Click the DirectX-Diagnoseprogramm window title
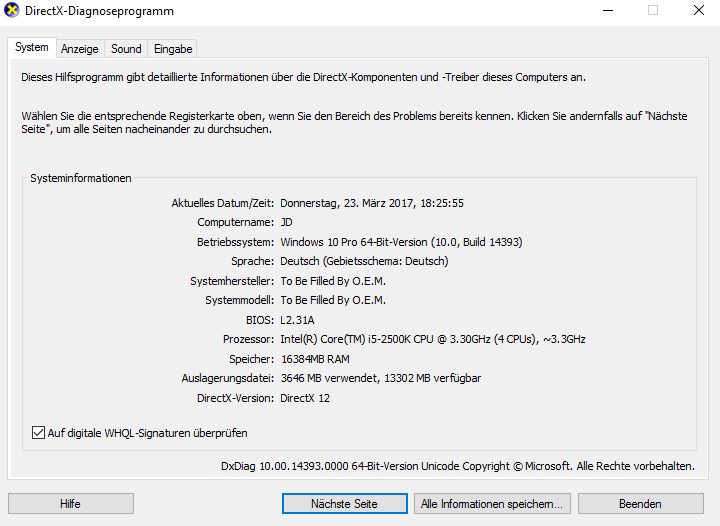 (x=100, y=11)
